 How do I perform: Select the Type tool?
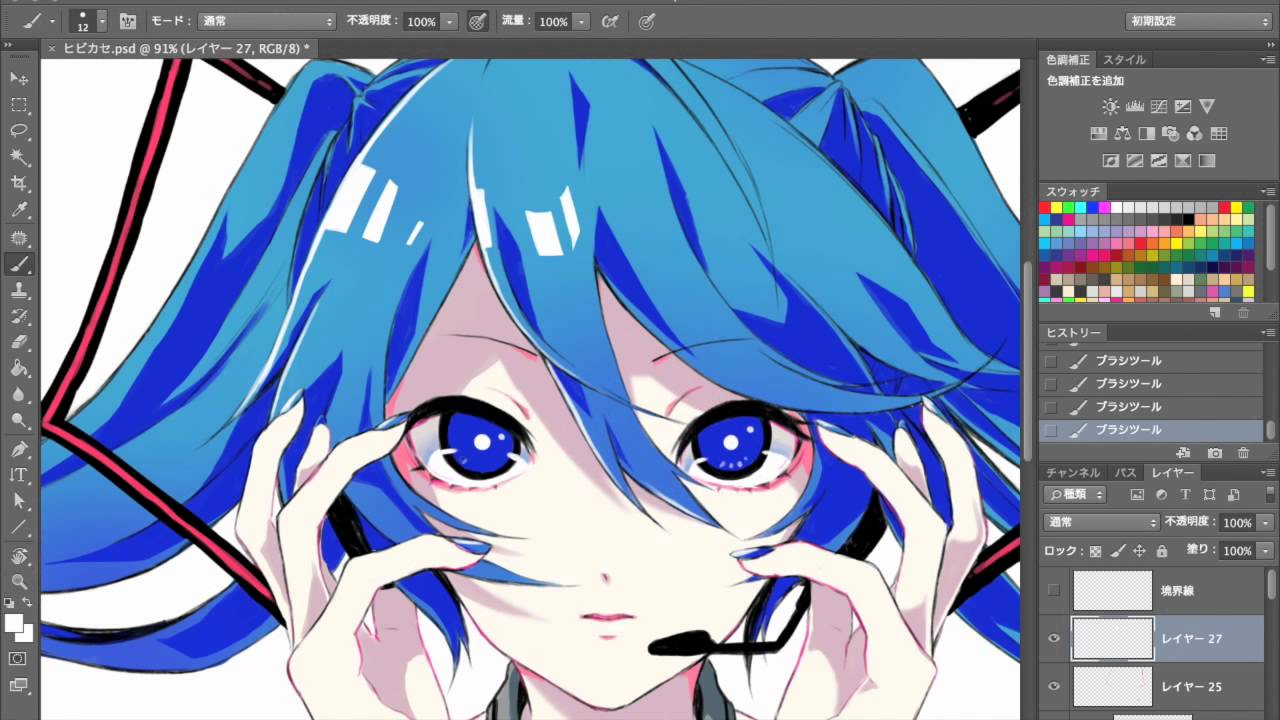pyautogui.click(x=19, y=475)
